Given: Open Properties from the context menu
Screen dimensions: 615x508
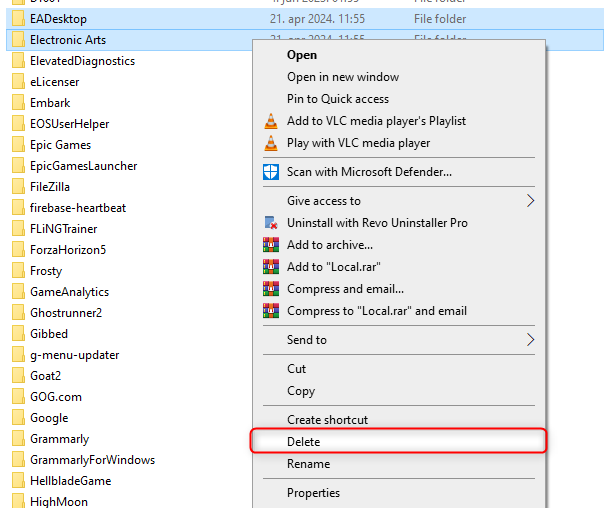Looking at the screenshot, I should (399, 493).
